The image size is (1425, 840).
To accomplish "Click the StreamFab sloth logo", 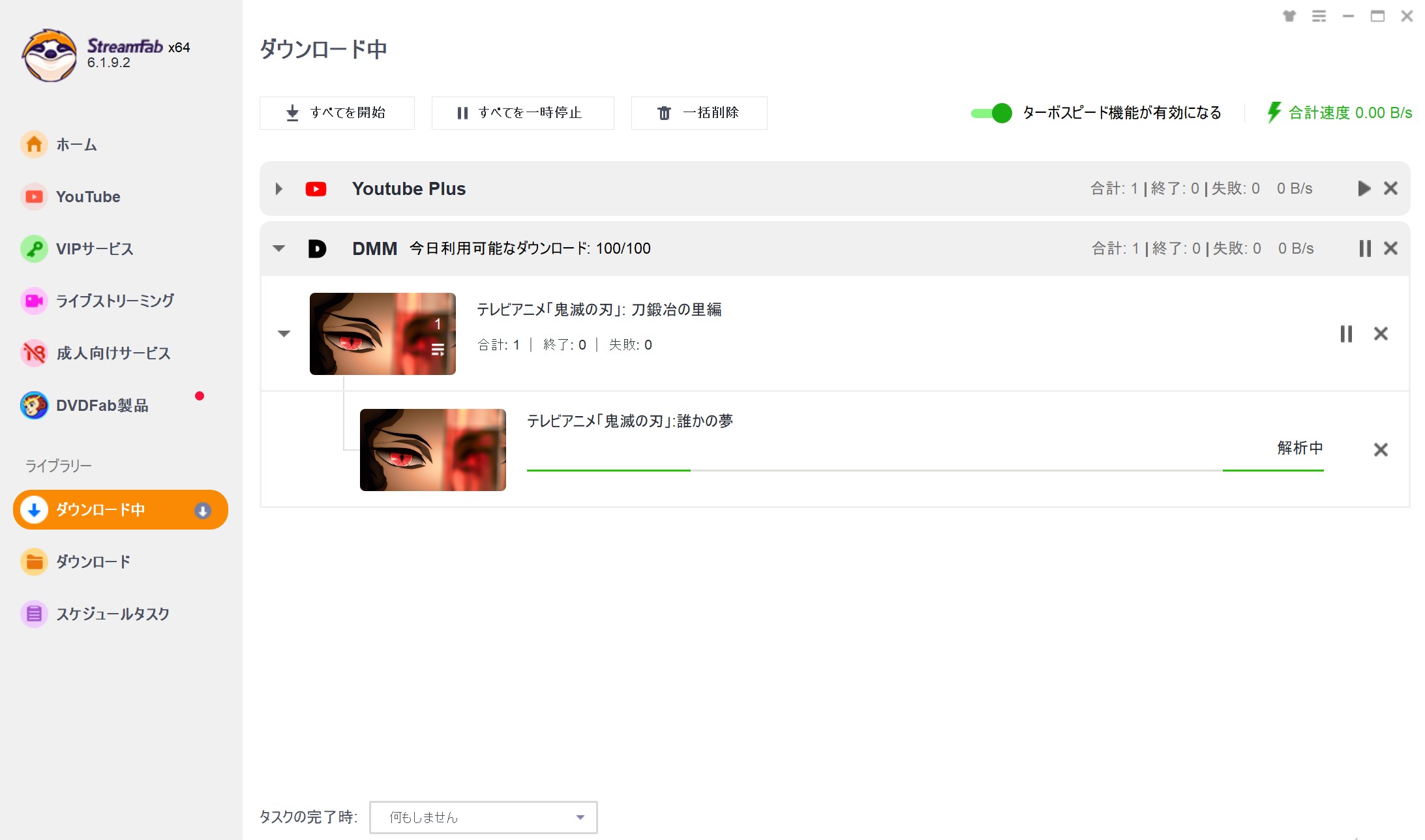I will 49,55.
